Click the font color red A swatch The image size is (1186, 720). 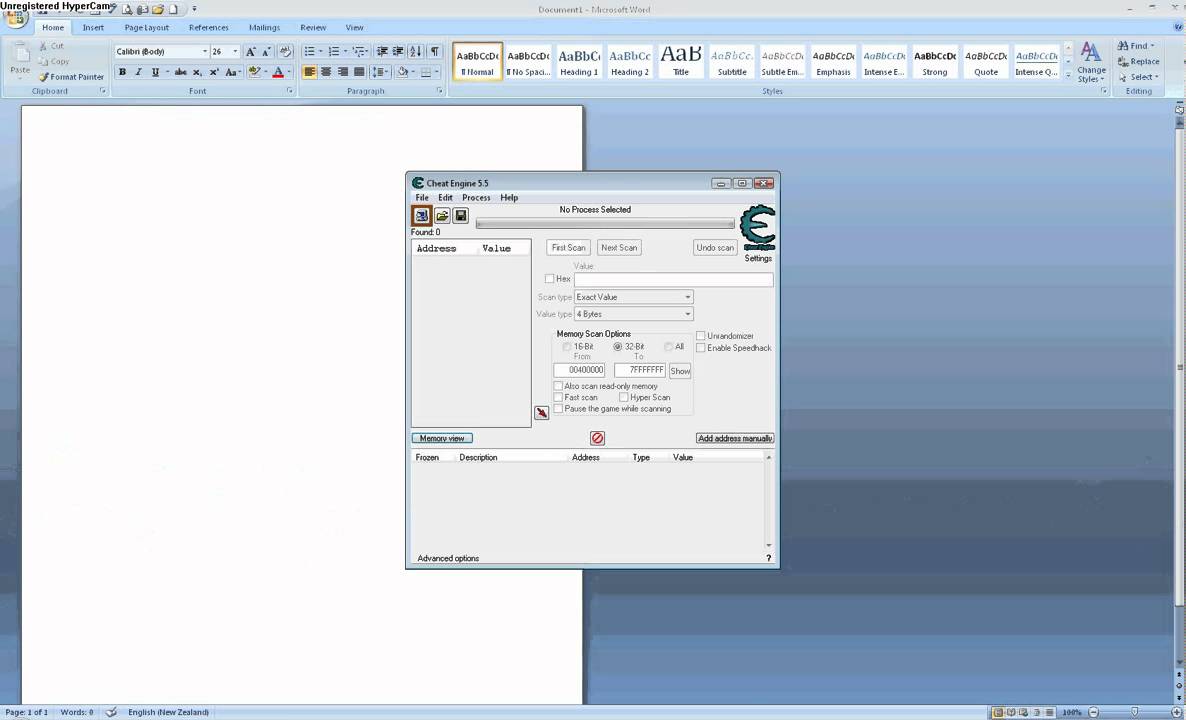click(x=278, y=72)
